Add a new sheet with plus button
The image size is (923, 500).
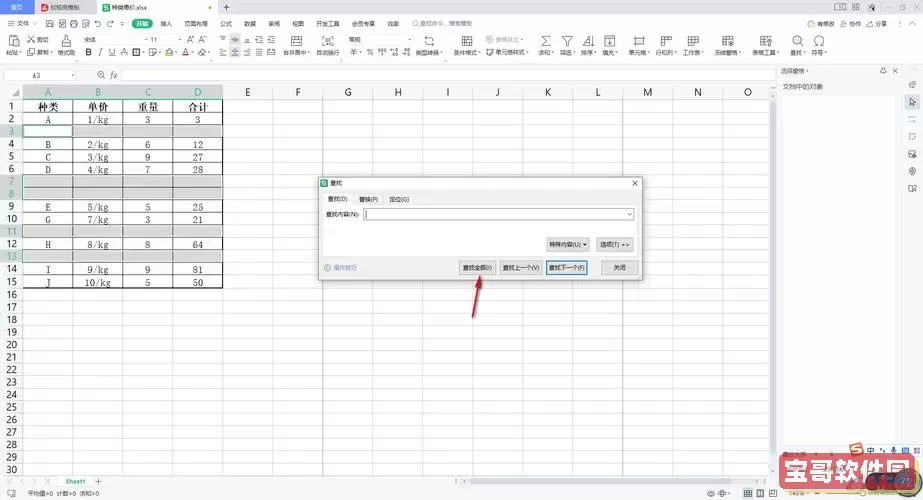click(x=98, y=482)
